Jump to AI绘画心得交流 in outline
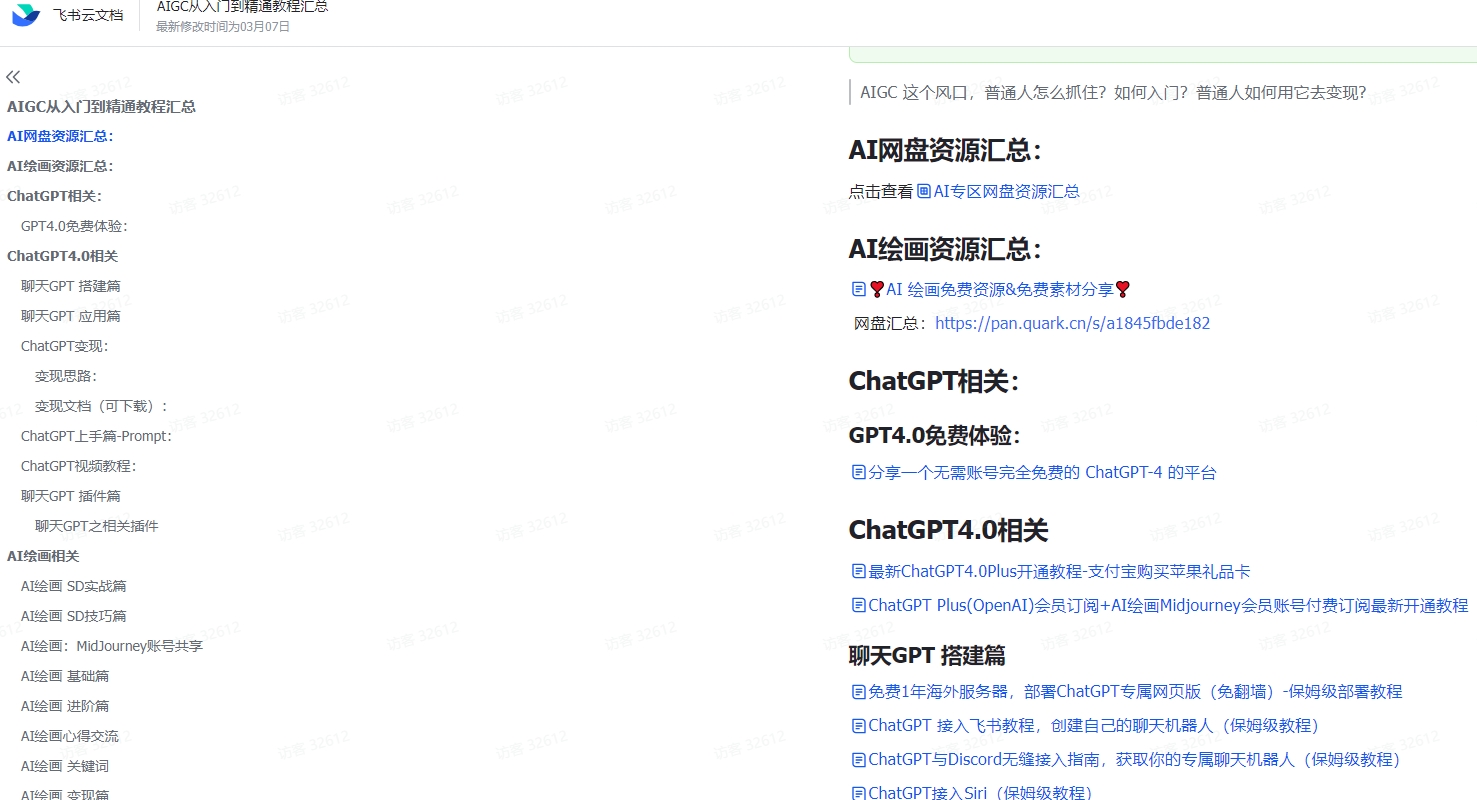 pyautogui.click(x=70, y=736)
